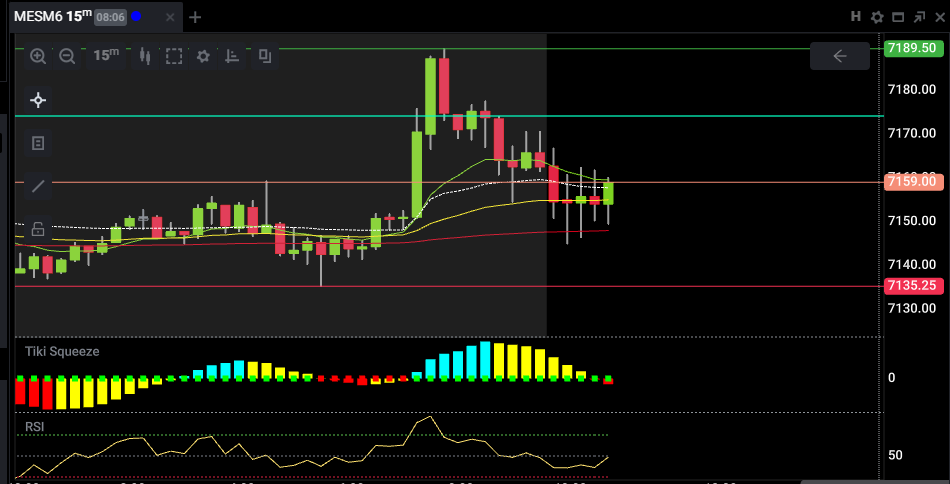Click the zoom out magnifier icon
The height and width of the screenshot is (484, 950).
pos(67,56)
